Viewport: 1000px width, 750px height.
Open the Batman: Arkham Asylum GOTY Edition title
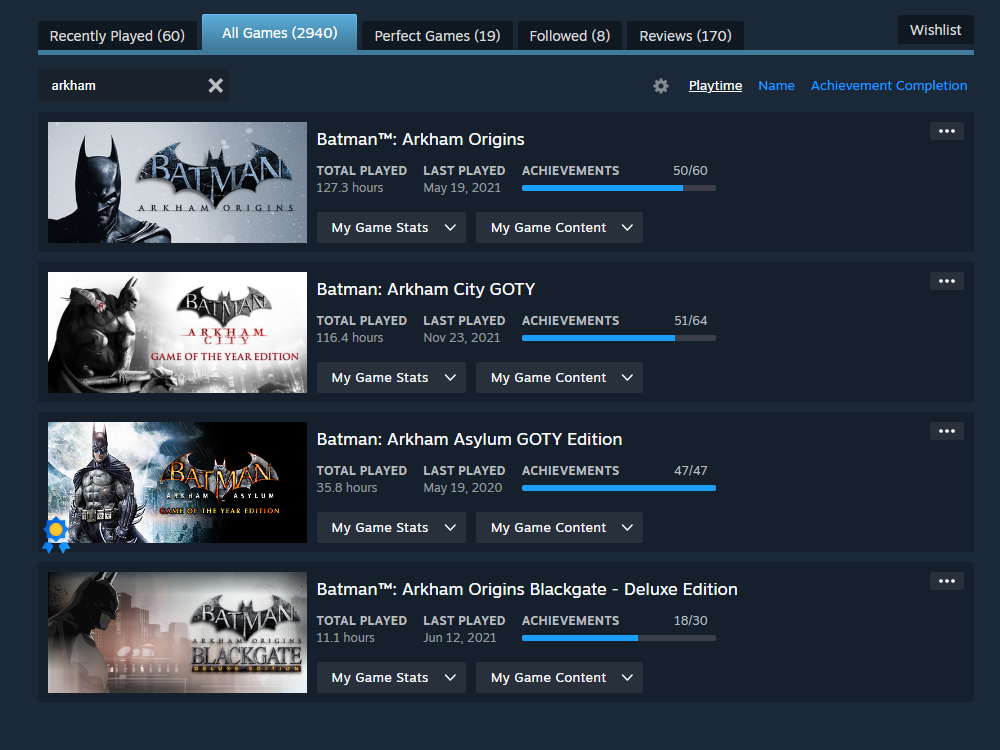pos(469,439)
